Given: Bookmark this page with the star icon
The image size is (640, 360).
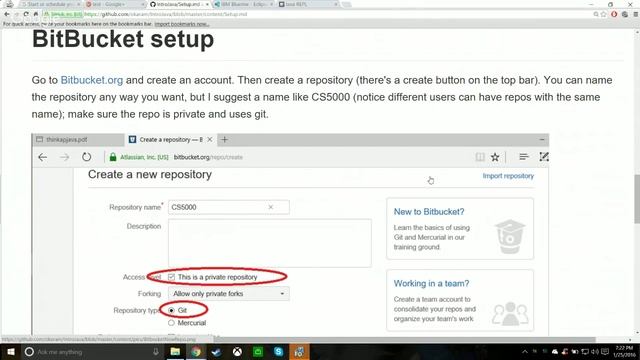Looking at the screenshot, I should point(604,14).
